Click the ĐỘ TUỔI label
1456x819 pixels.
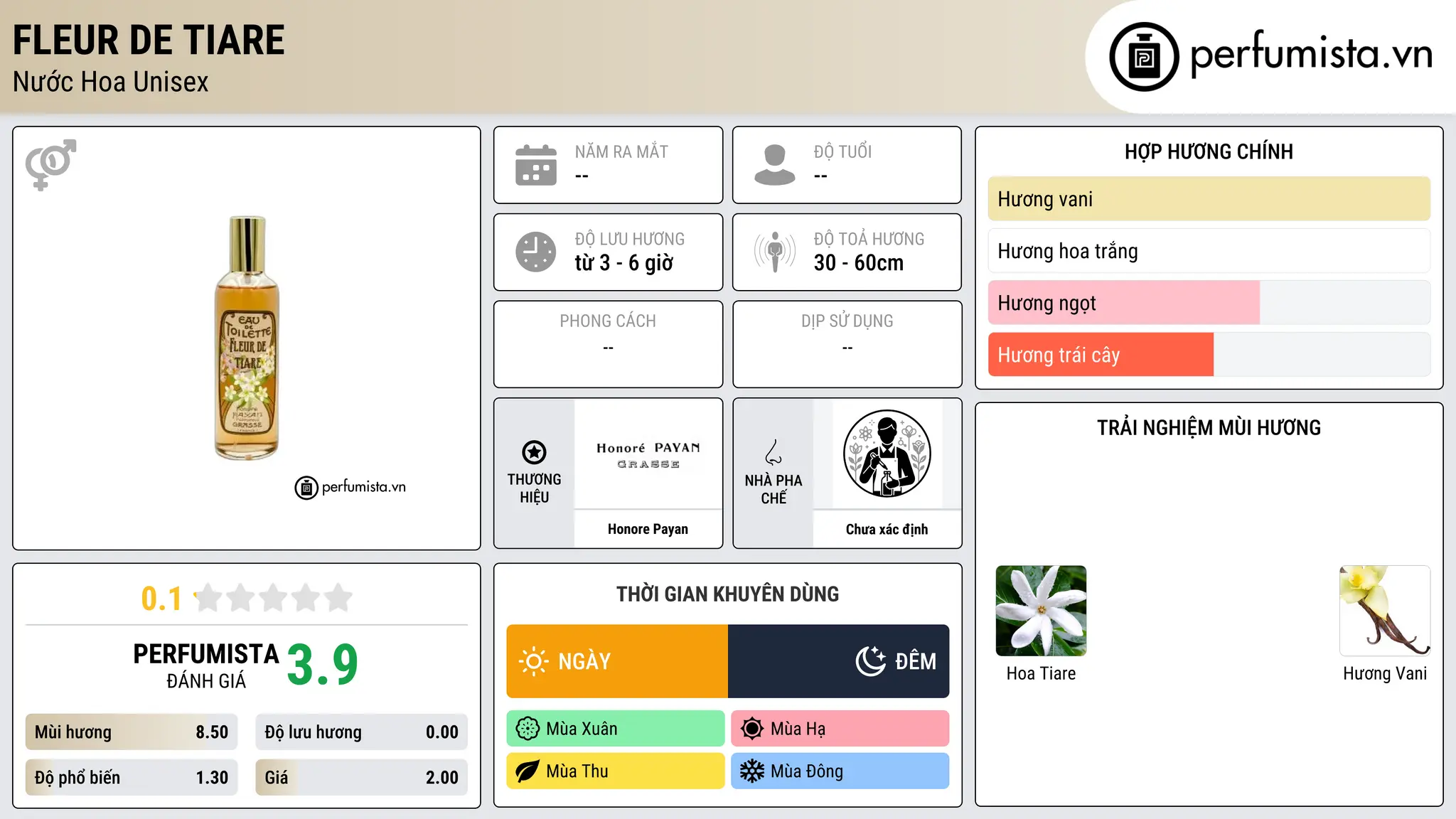click(x=842, y=151)
